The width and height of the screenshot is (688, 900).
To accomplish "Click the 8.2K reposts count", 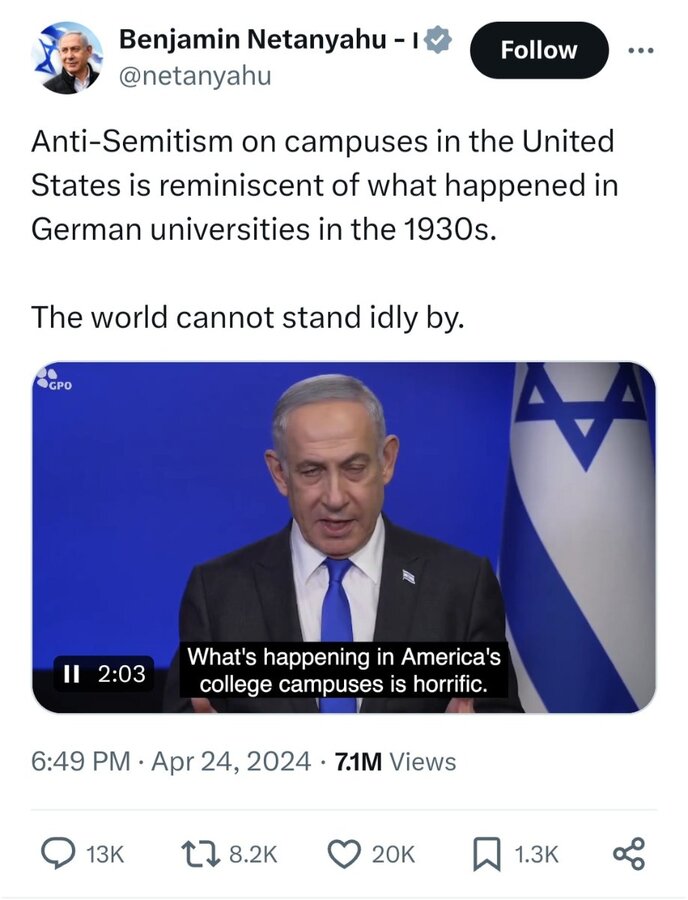I will click(x=253, y=855).
